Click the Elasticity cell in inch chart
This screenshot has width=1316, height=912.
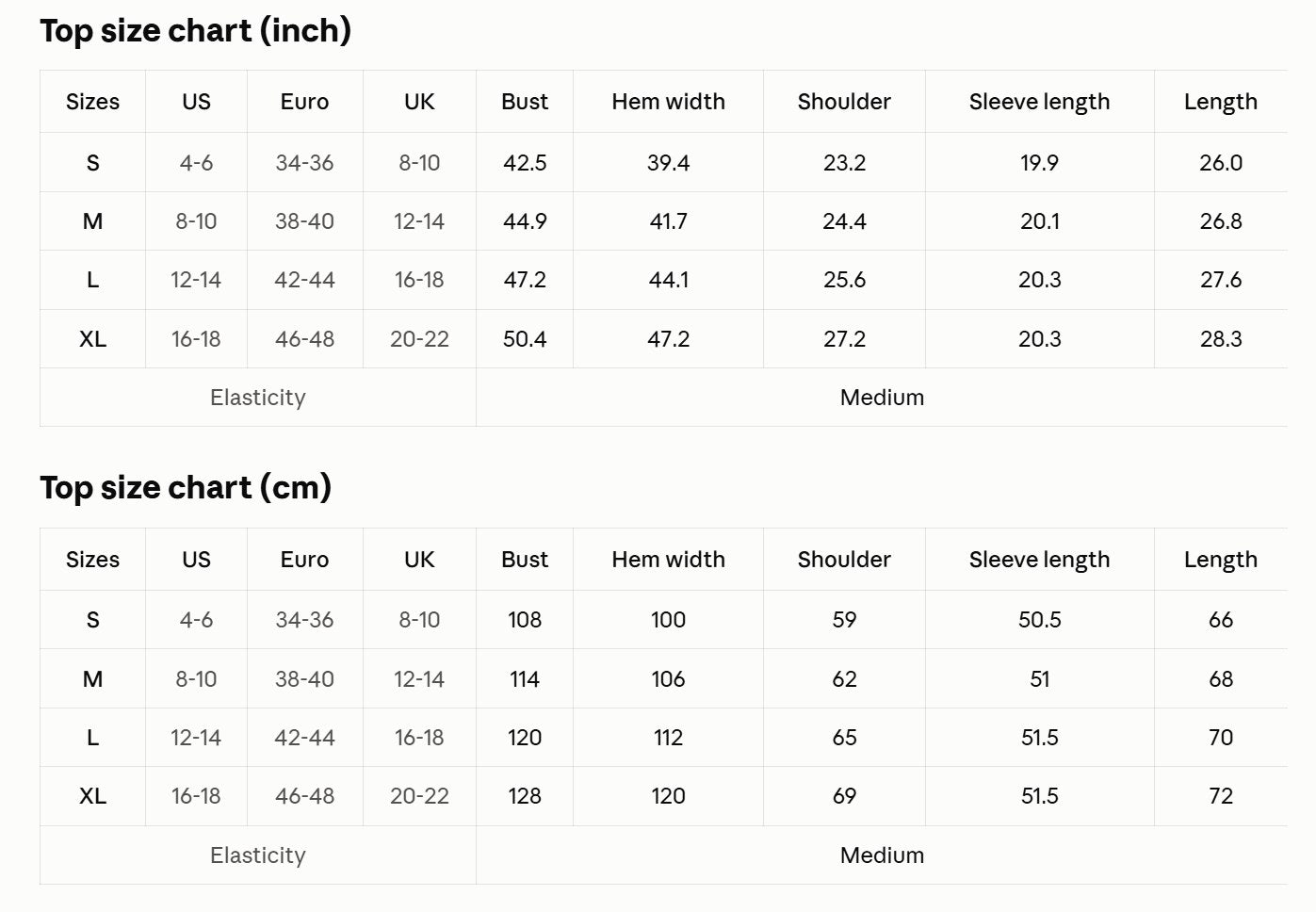(258, 398)
